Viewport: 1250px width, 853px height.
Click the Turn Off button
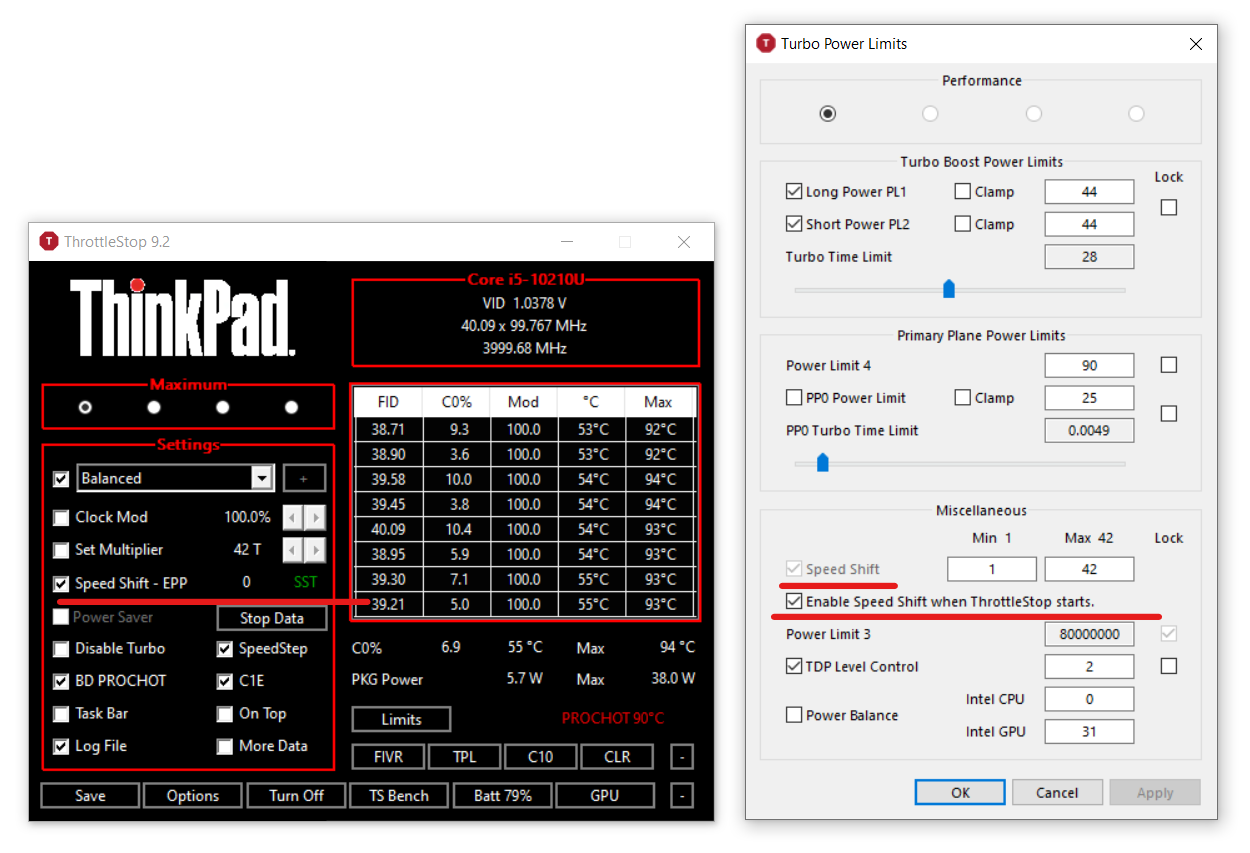[x=297, y=796]
